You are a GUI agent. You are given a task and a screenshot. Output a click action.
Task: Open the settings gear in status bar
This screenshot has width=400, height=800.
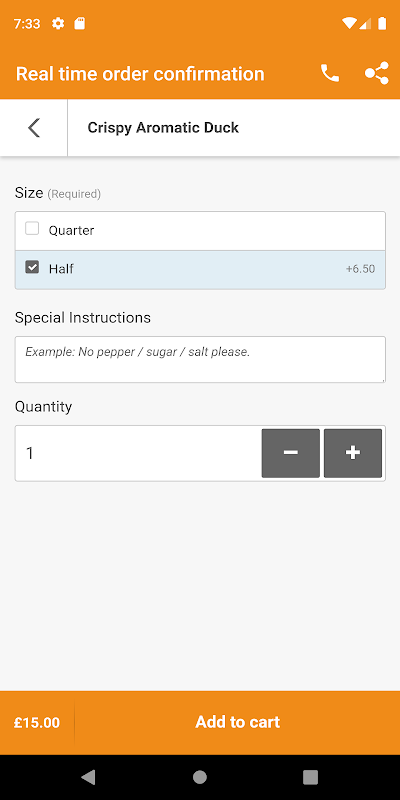[x=58, y=23]
